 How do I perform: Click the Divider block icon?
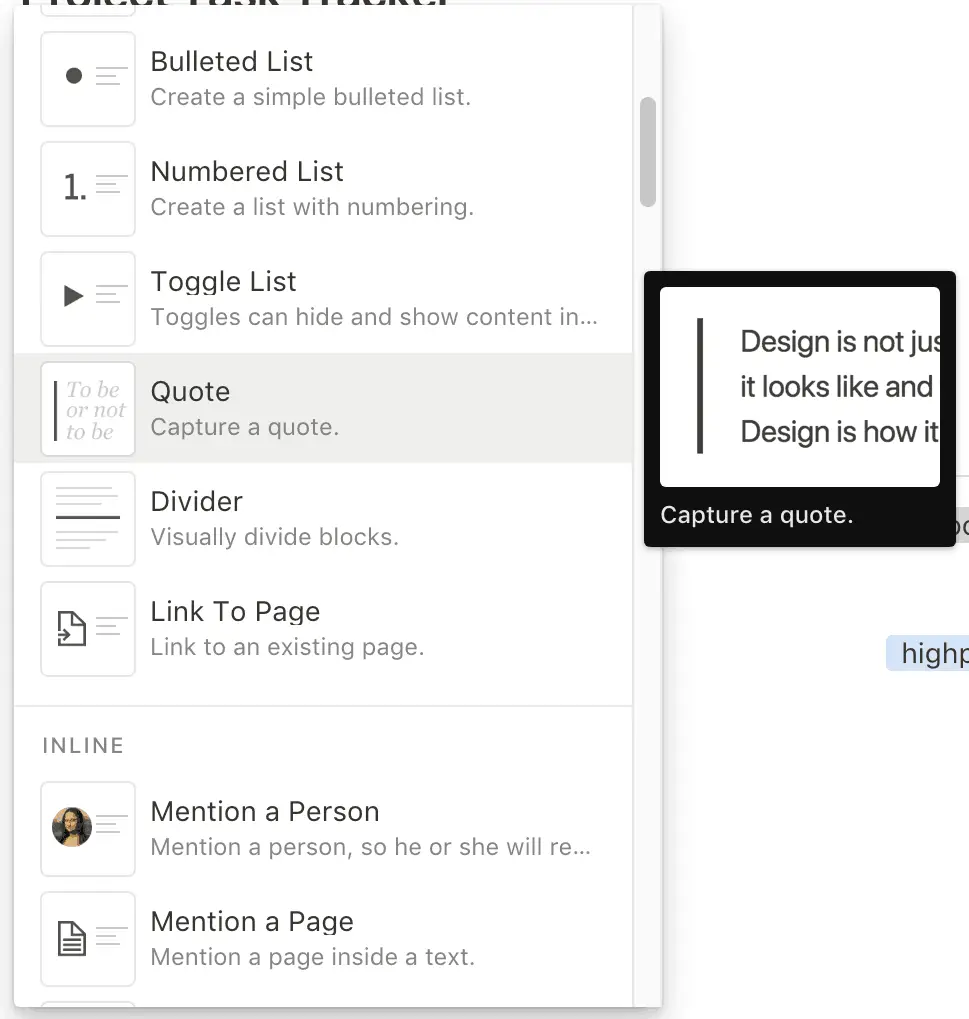88,519
